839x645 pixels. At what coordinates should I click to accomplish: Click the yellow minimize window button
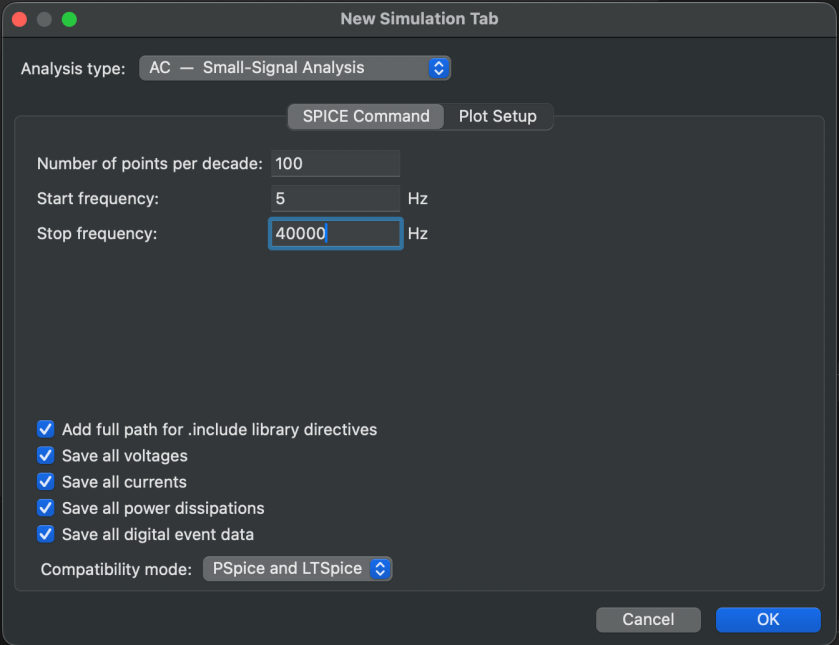44,19
